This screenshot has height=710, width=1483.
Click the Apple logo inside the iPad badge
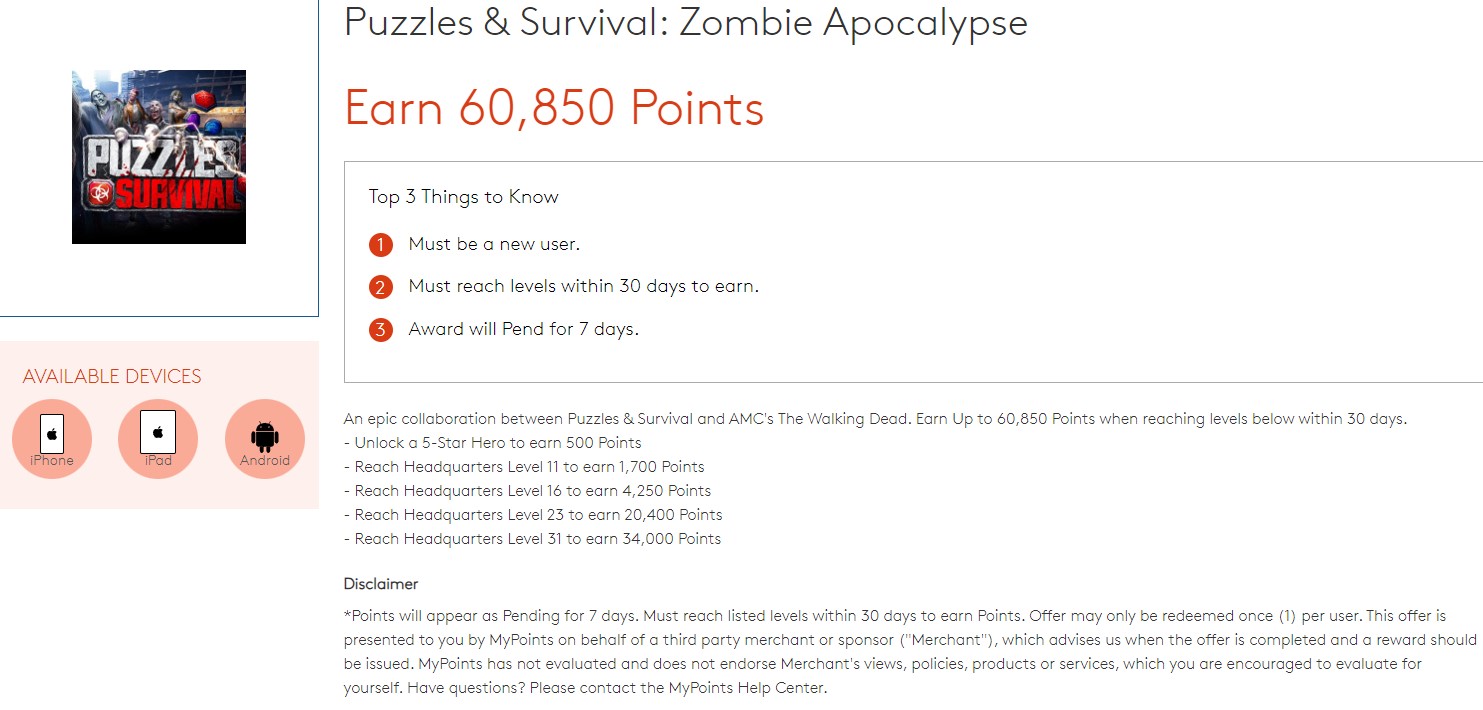(158, 430)
